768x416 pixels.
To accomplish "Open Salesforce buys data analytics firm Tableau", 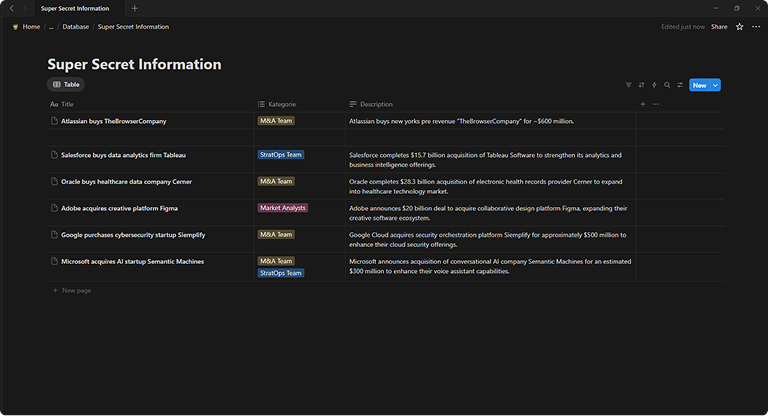I will coord(123,155).
